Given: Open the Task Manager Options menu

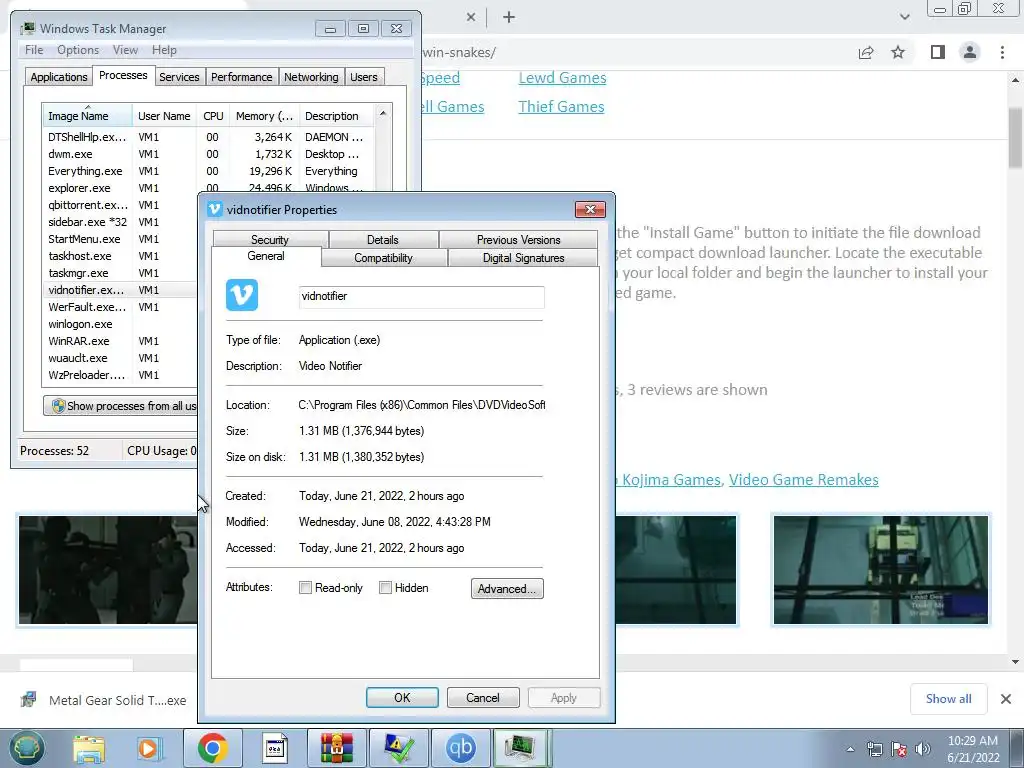Looking at the screenshot, I should [x=78, y=50].
